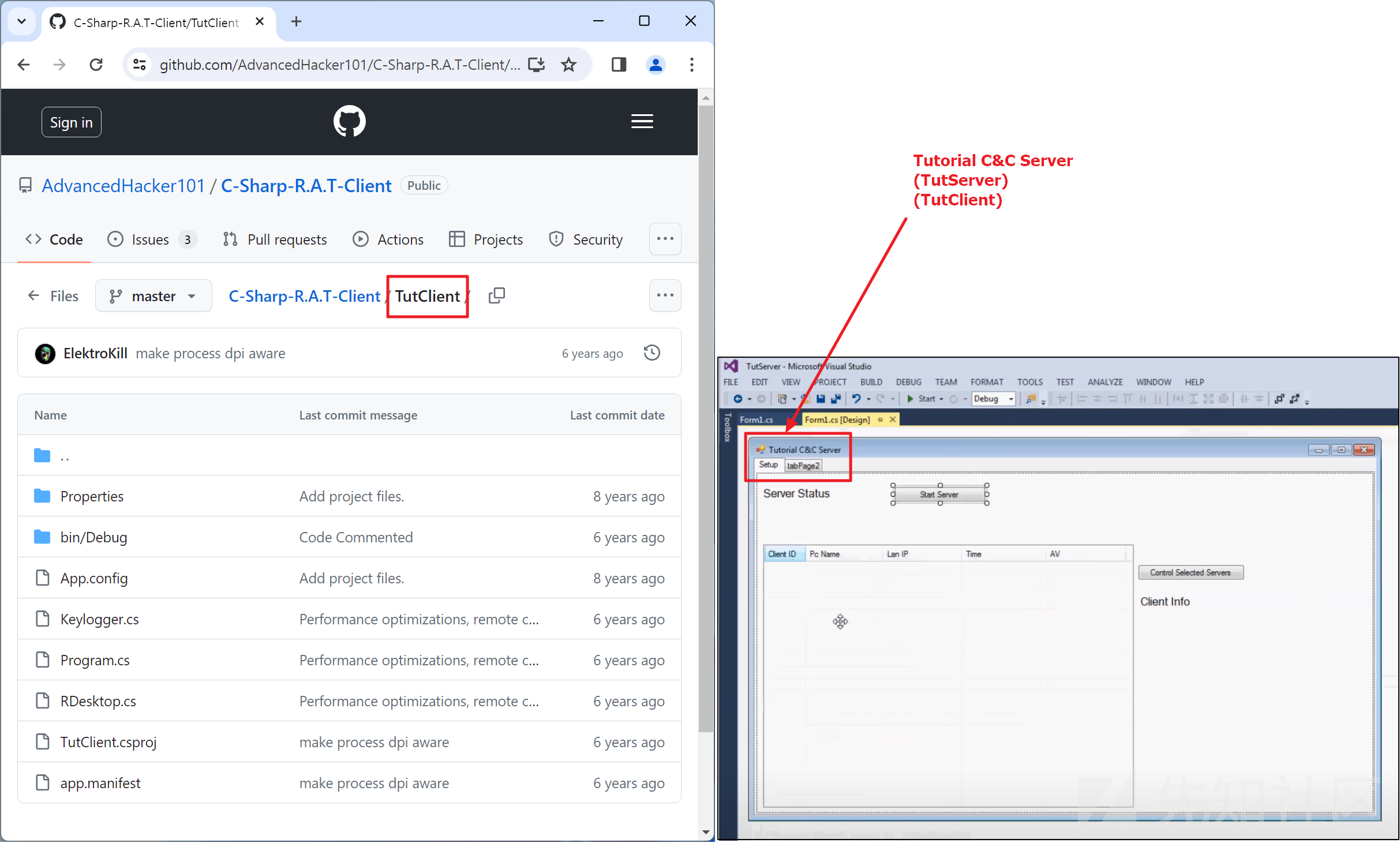
Task: Click pin icon on Form1.cs [Design] tab
Action: 880,419
